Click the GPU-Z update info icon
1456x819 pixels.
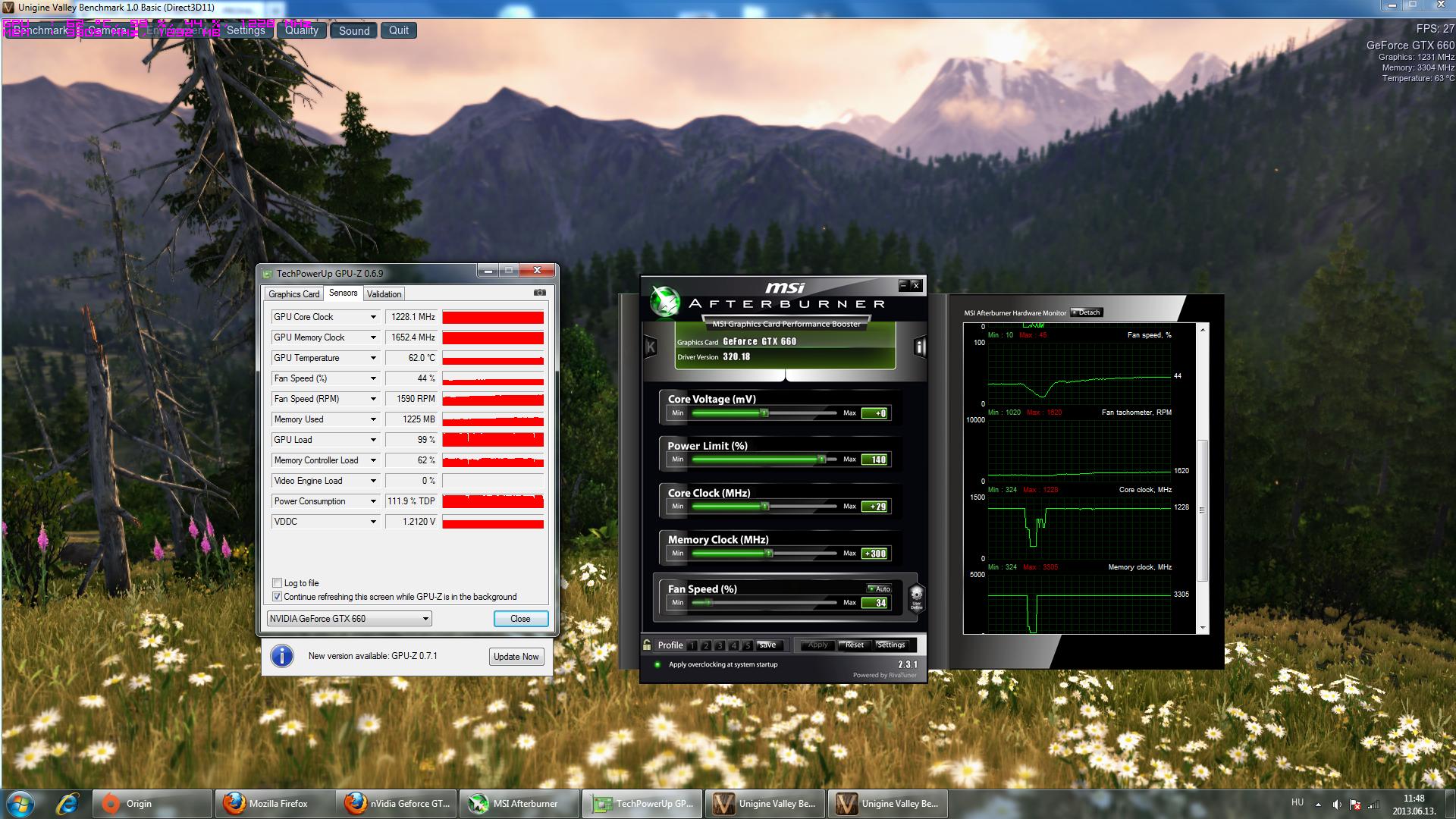coord(282,656)
